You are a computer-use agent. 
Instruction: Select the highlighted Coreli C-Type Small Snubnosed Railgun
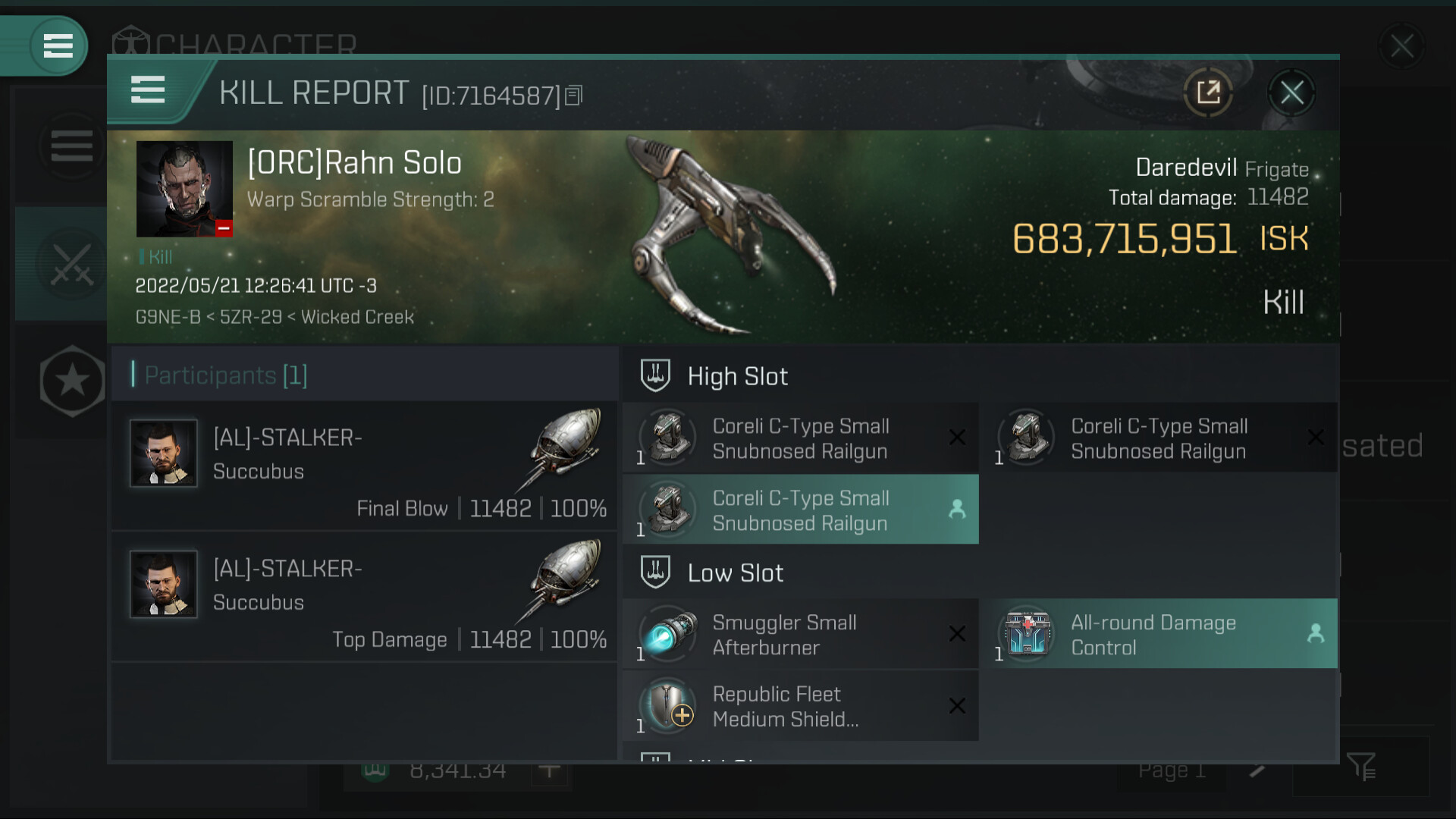point(800,510)
